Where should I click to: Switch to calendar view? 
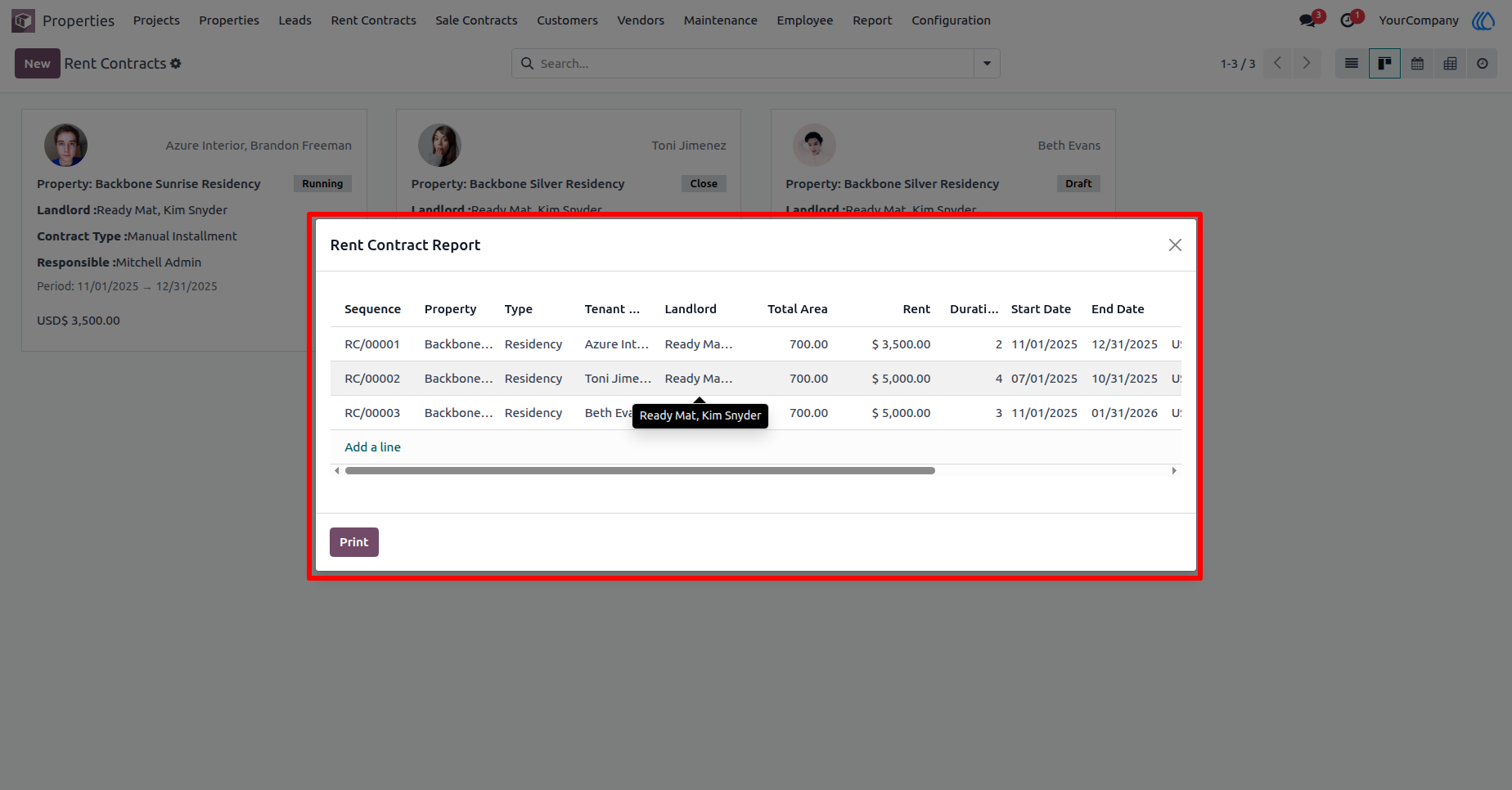(x=1417, y=64)
